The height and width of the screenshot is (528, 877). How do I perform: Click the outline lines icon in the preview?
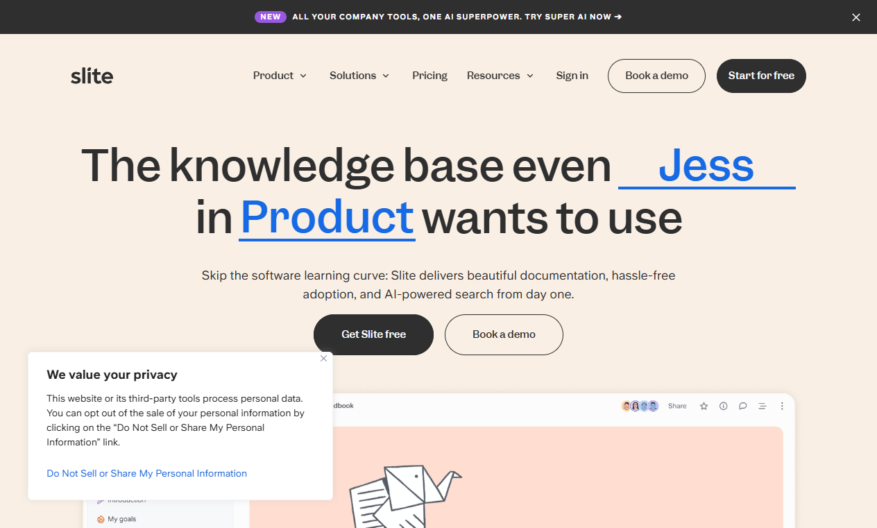(x=762, y=406)
